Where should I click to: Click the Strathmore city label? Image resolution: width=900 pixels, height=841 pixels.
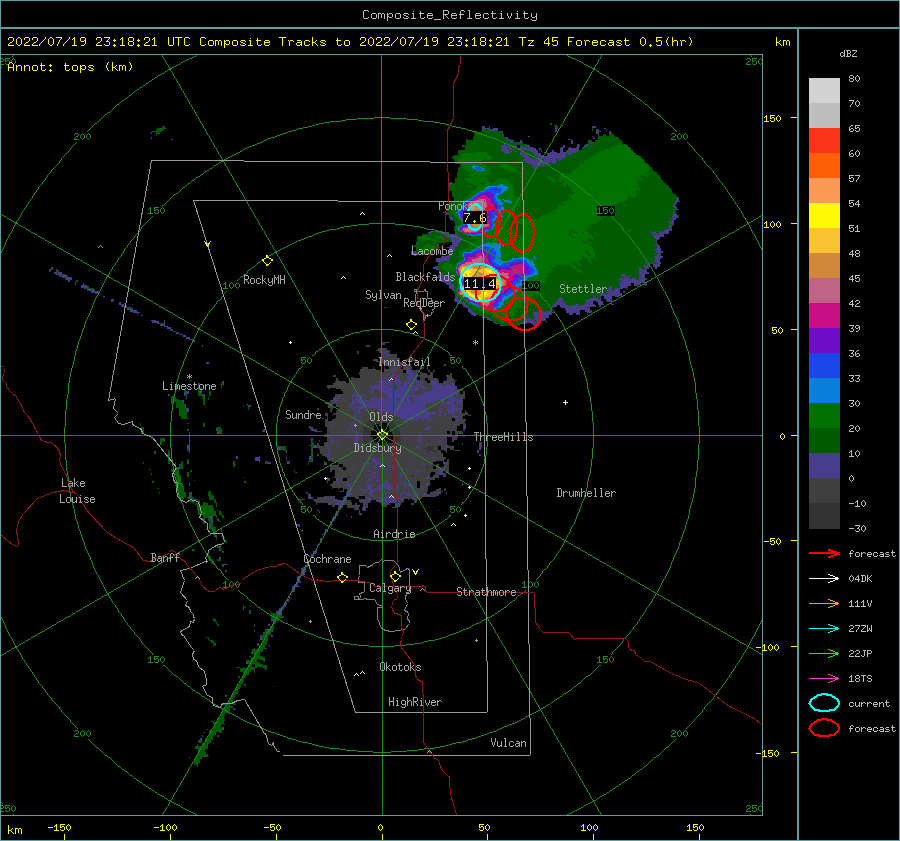(486, 592)
